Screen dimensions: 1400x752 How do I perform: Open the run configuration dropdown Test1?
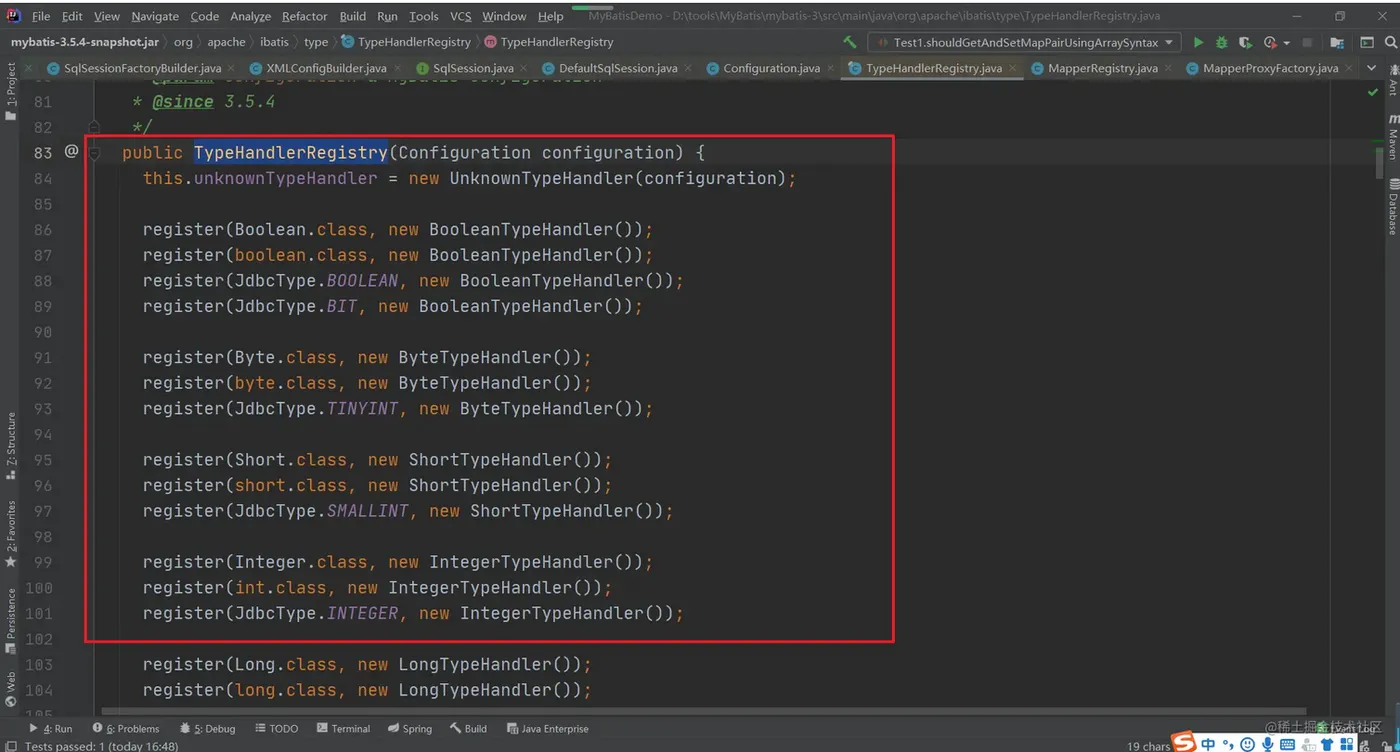(1024, 42)
